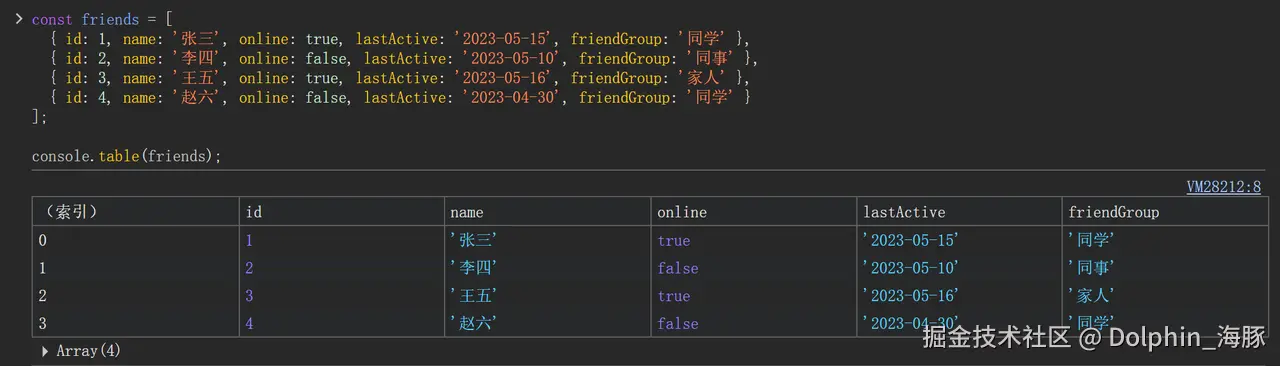Click index cell 0 in the table
Screen dimensions: 1280x366
135,240
